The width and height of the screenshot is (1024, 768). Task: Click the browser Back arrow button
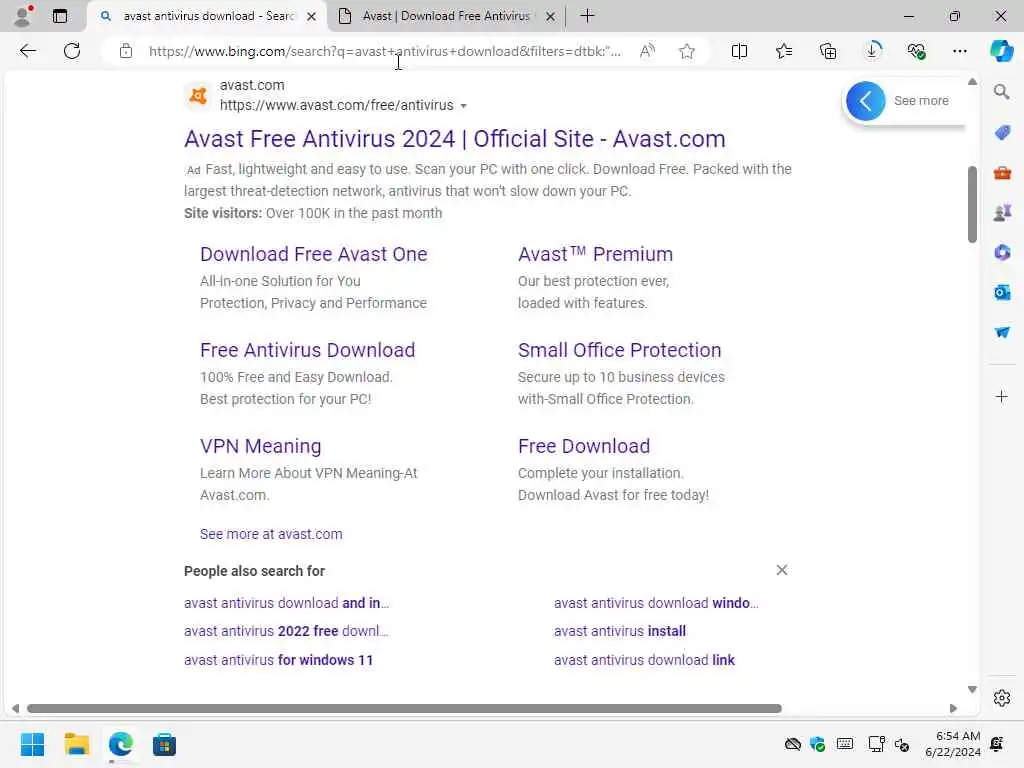[x=27, y=51]
